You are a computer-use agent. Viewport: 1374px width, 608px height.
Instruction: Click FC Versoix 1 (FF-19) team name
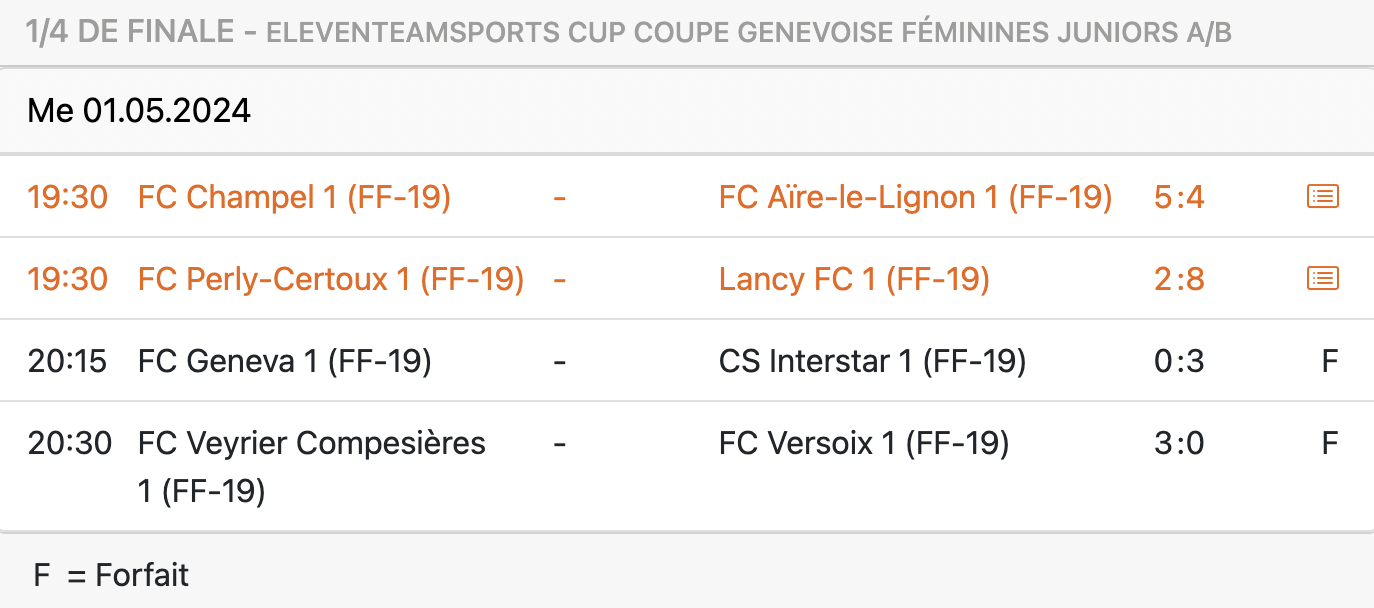pos(863,443)
